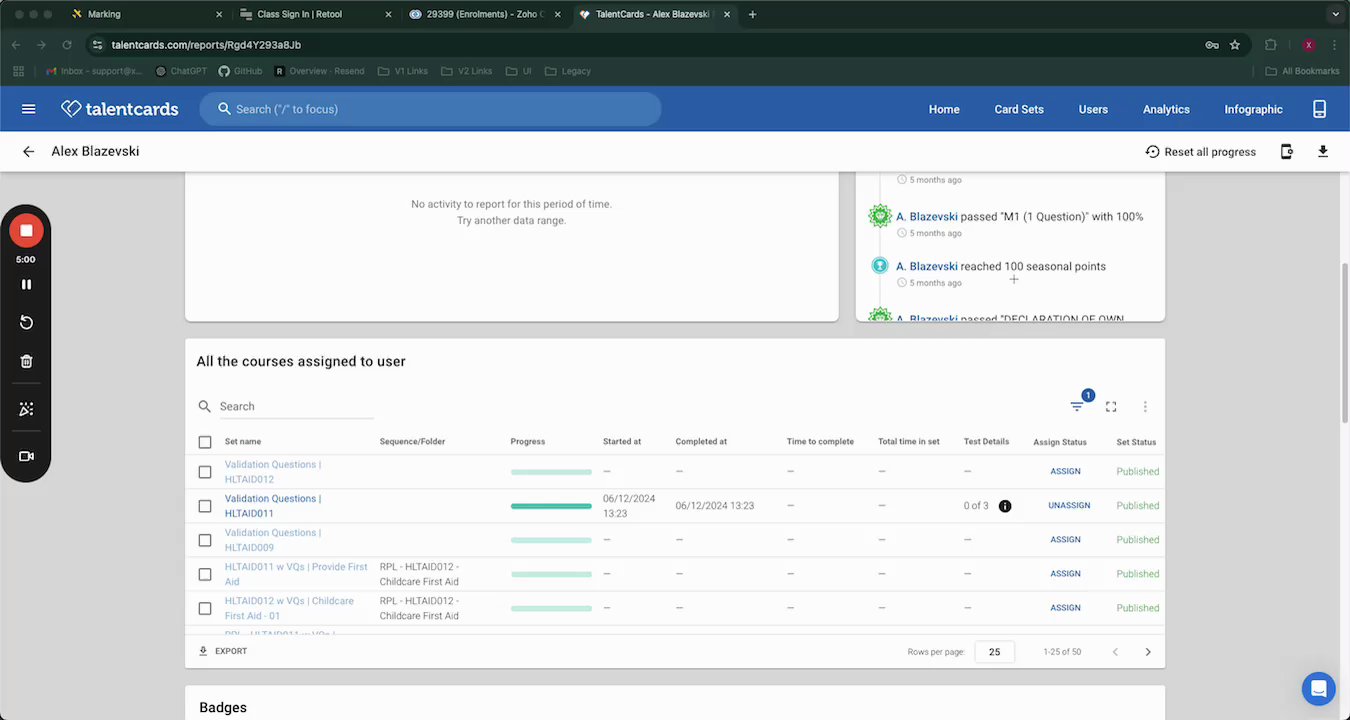Toggle the select-all checkbox in table header
This screenshot has height=720, width=1350.
(205, 442)
